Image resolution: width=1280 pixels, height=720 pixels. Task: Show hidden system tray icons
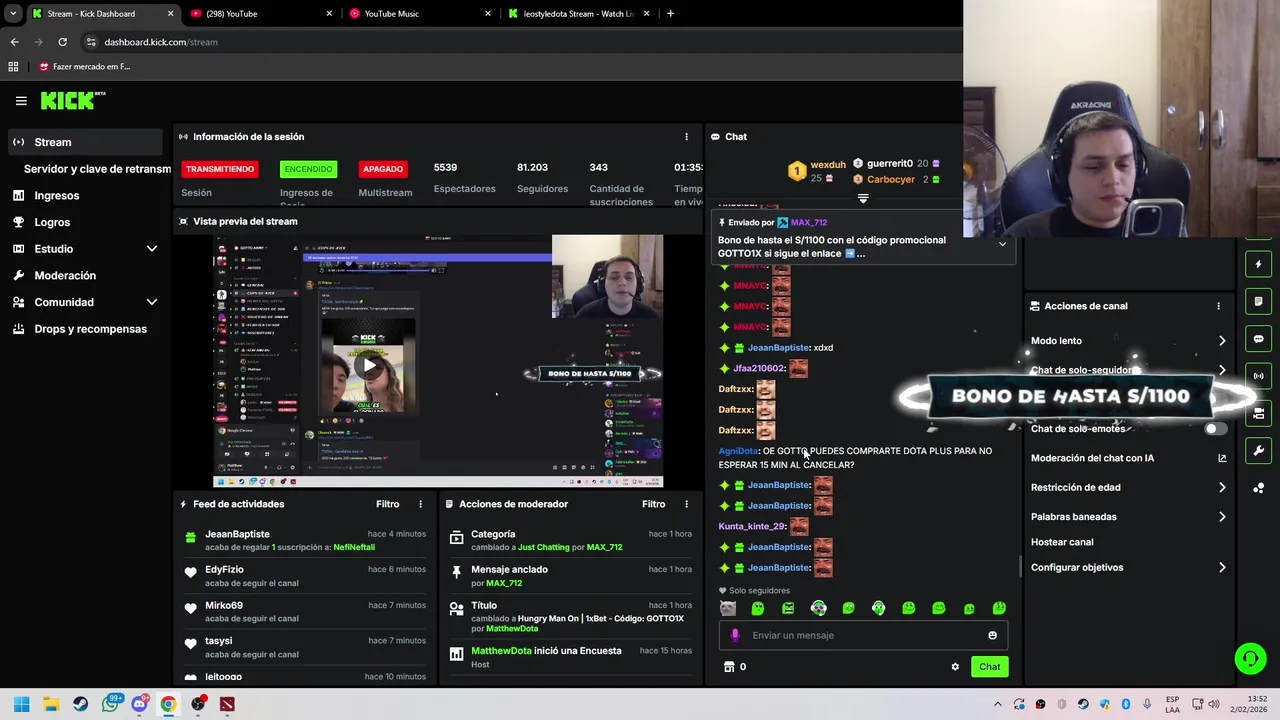(x=997, y=704)
